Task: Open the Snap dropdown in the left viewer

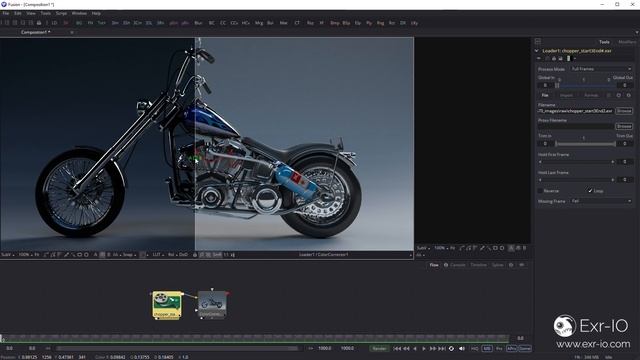Action: point(129,255)
